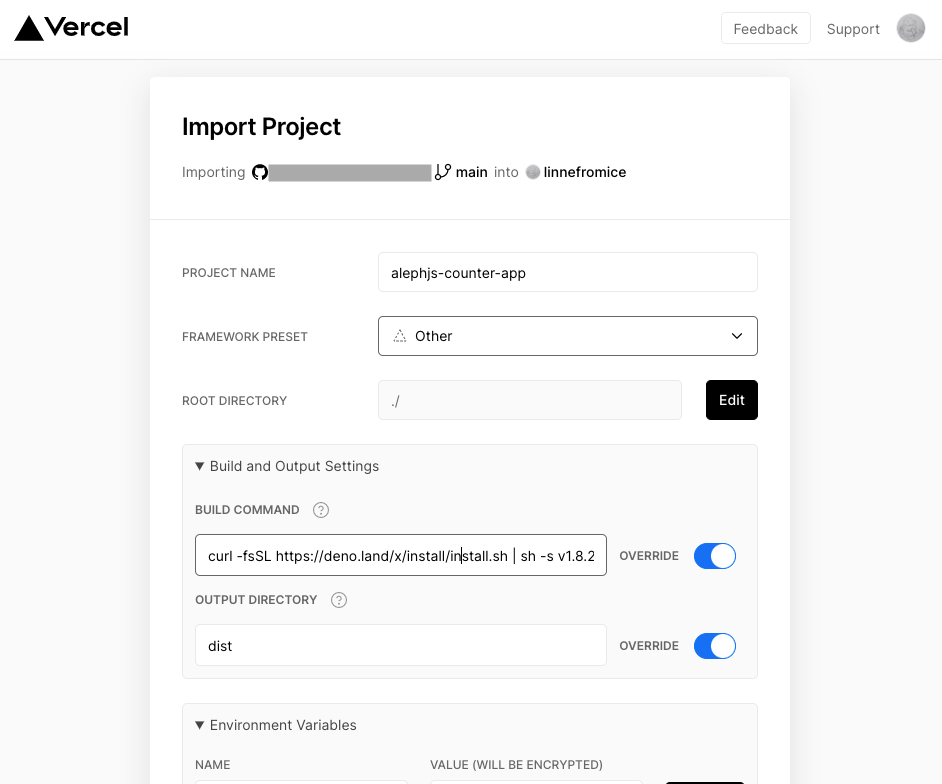Click the Root Directory path field

click(x=529, y=400)
